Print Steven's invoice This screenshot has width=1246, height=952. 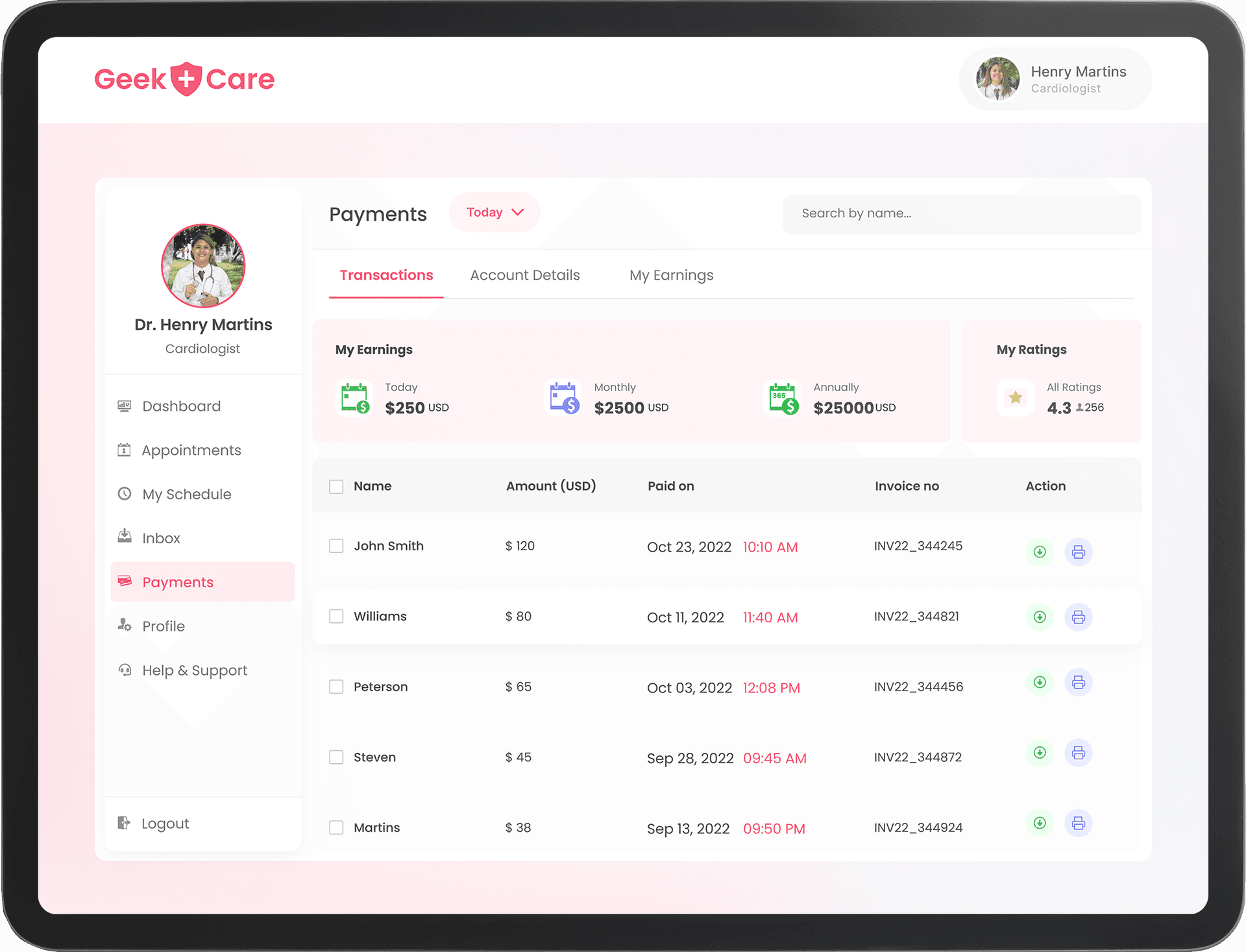click(x=1079, y=753)
